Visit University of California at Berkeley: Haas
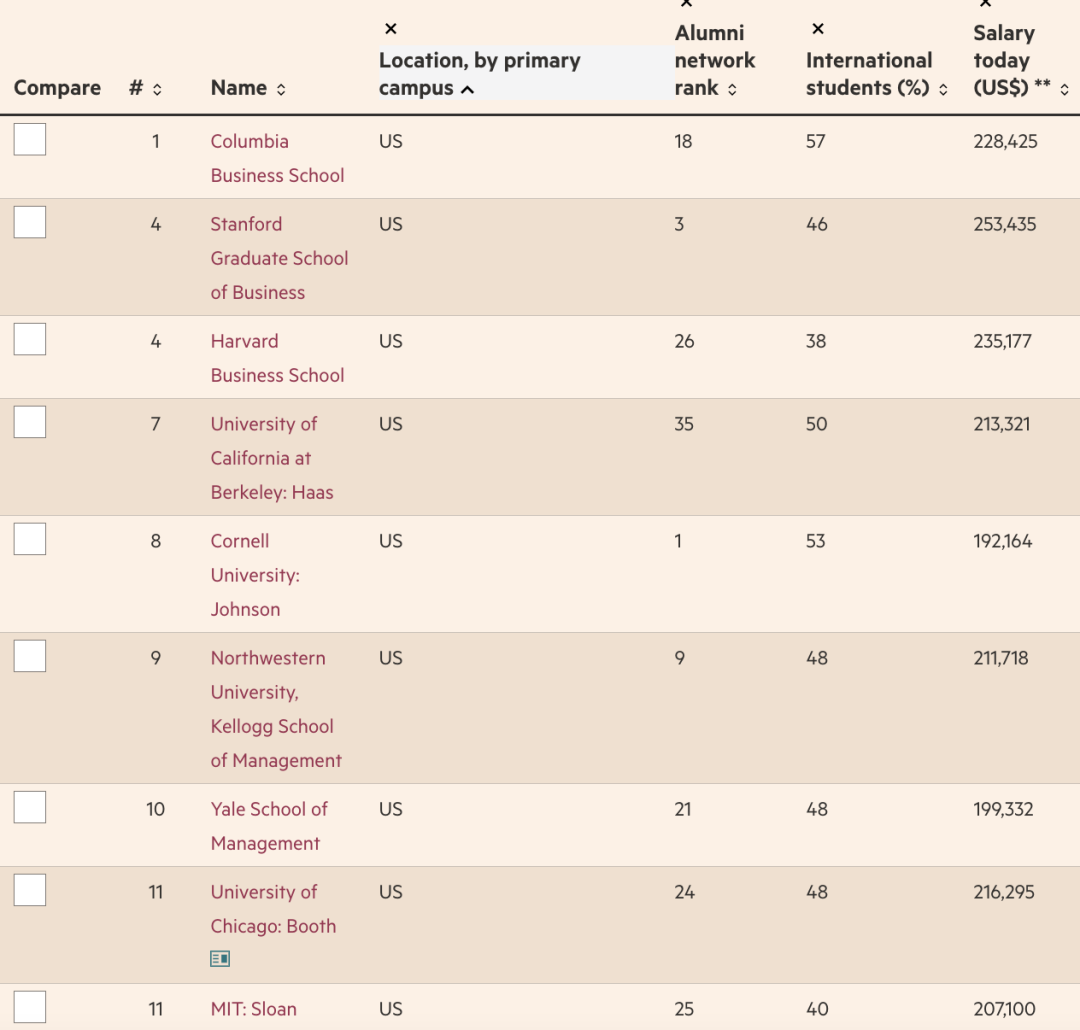The height and width of the screenshot is (1030, 1080). (271, 458)
